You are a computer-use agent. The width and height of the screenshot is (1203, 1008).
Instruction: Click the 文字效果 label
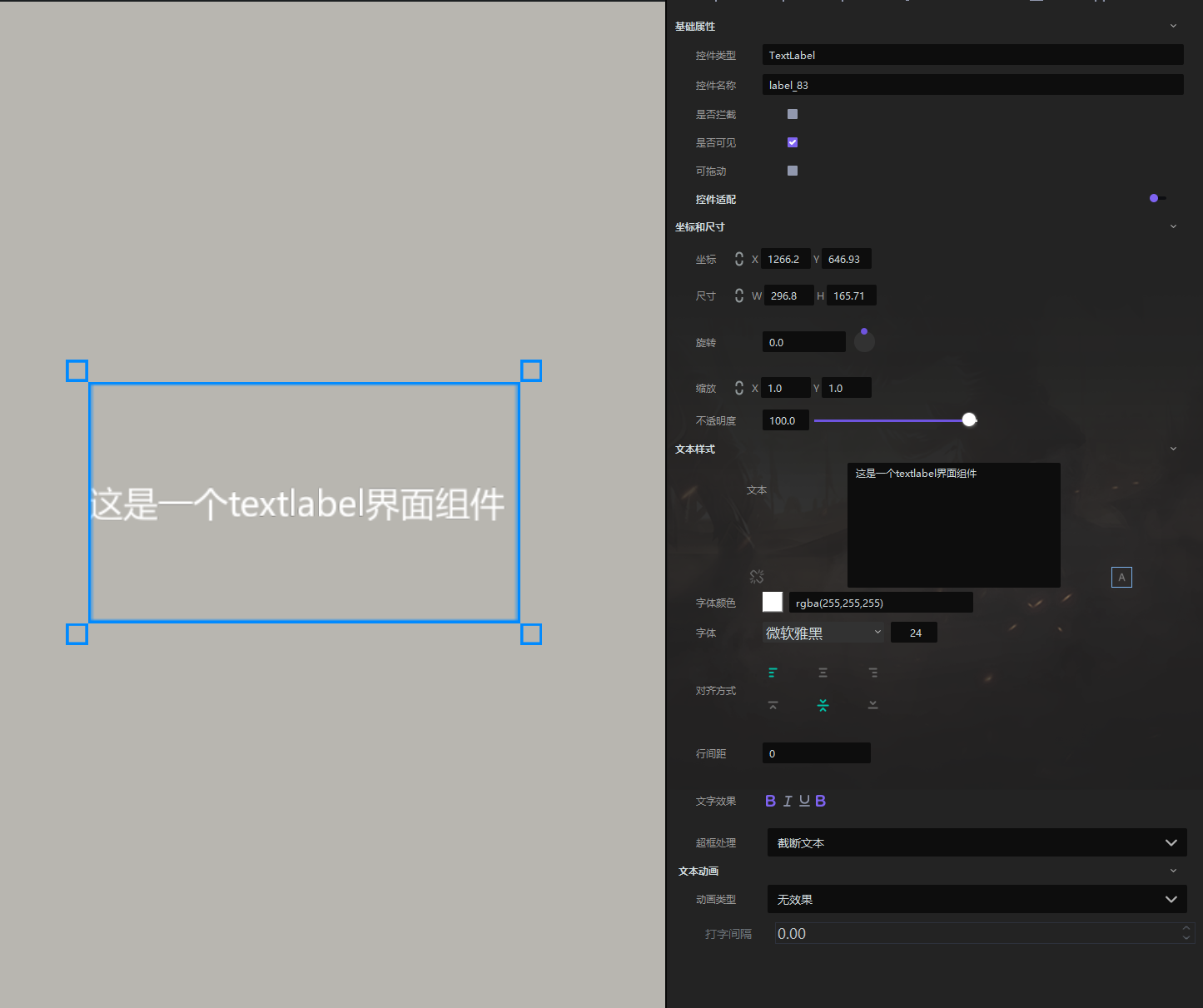tap(716, 801)
